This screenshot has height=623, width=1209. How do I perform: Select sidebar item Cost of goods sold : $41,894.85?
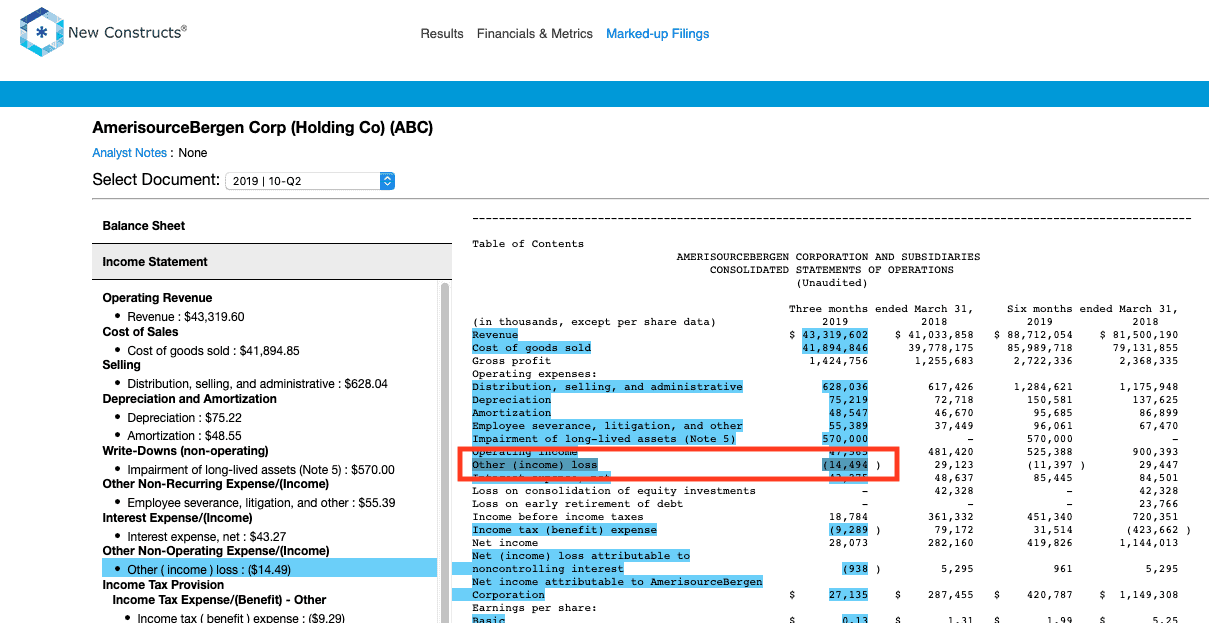tap(213, 351)
